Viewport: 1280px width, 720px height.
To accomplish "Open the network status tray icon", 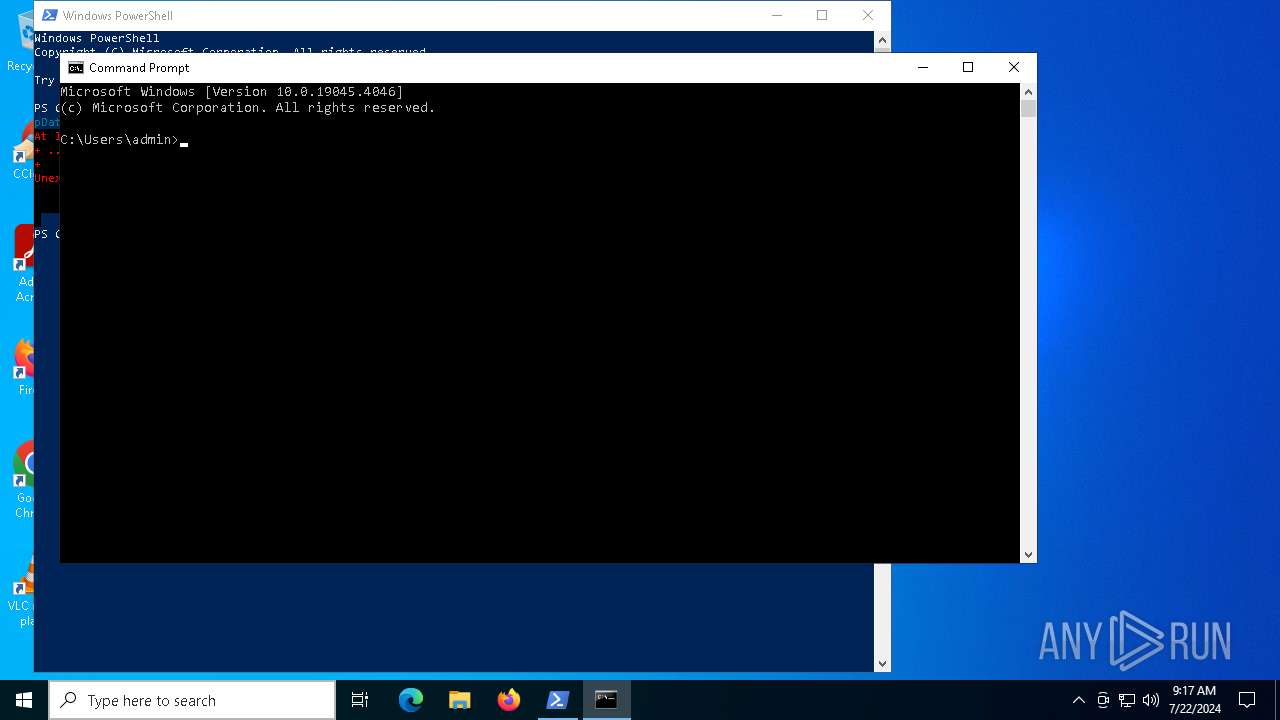I will tap(1127, 700).
